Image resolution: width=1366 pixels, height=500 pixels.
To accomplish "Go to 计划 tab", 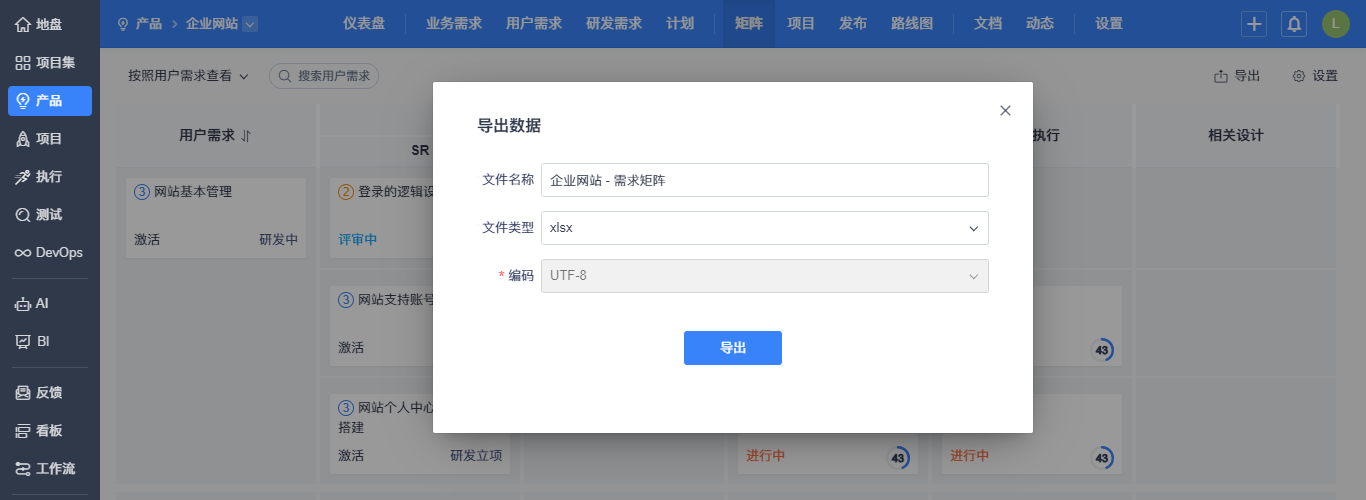I will tap(680, 24).
